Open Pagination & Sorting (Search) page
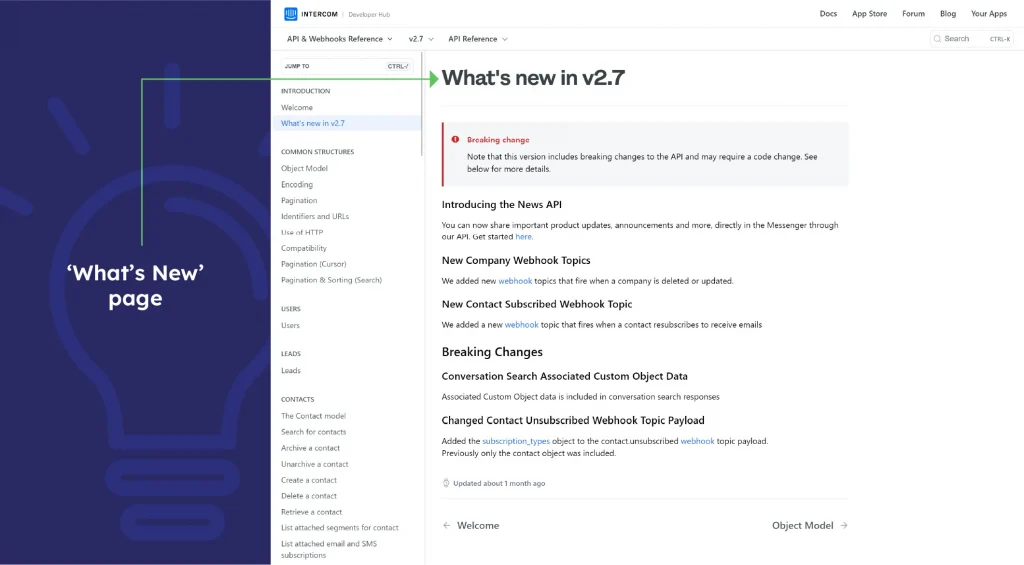1024x565 pixels. (x=331, y=280)
